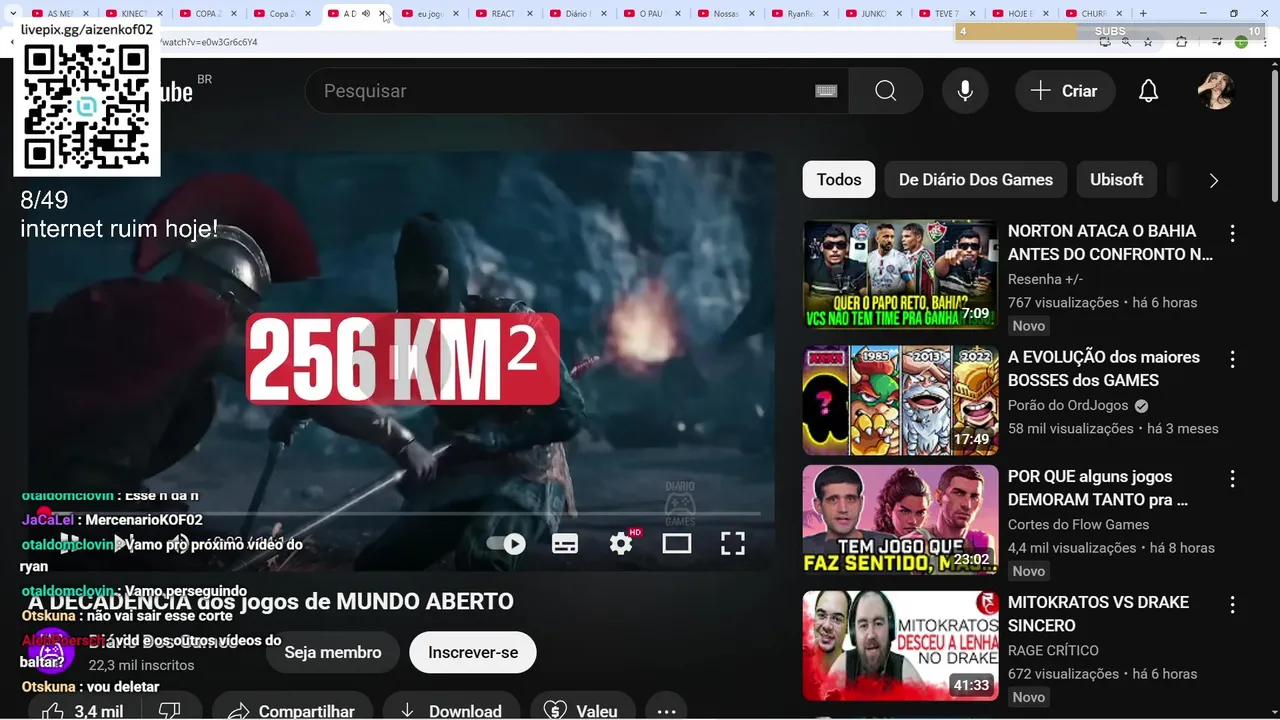The width and height of the screenshot is (1280, 720).
Task: Select the Ubisoft filter chip
Action: click(1116, 180)
